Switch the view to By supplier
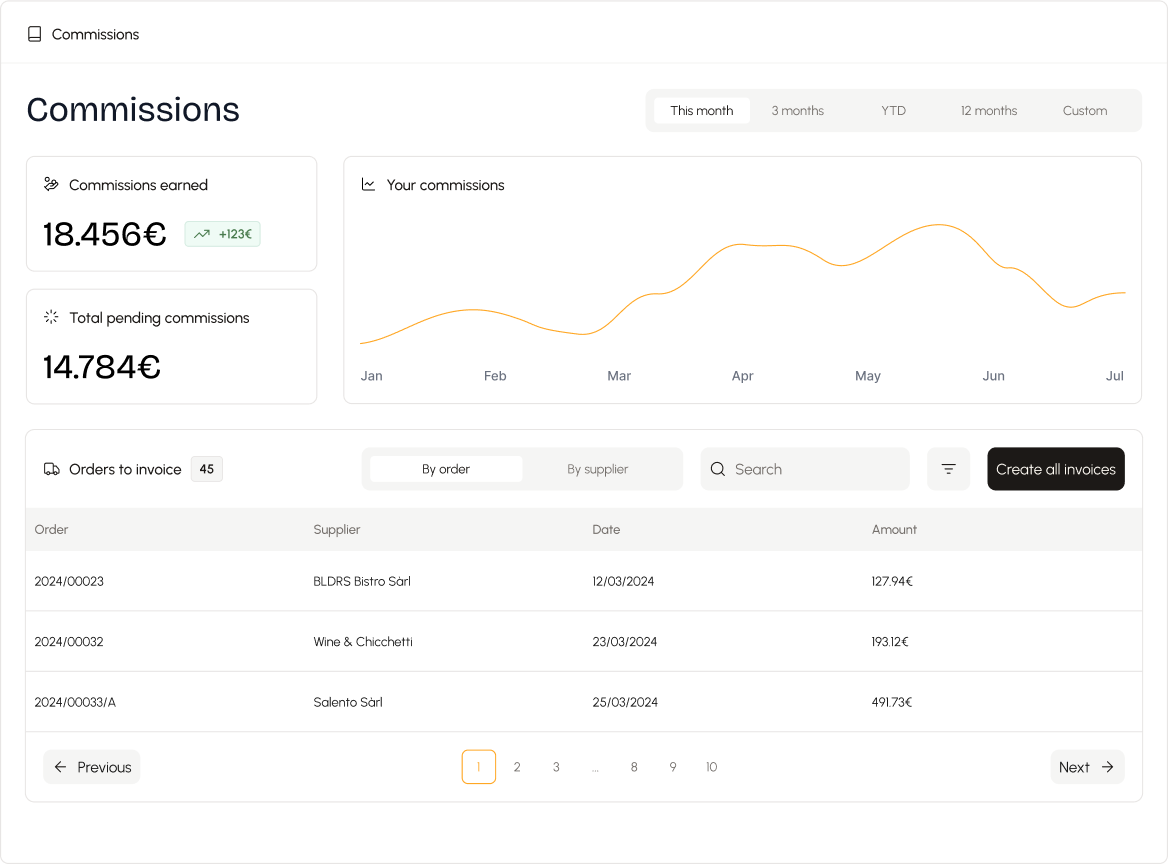 597,469
